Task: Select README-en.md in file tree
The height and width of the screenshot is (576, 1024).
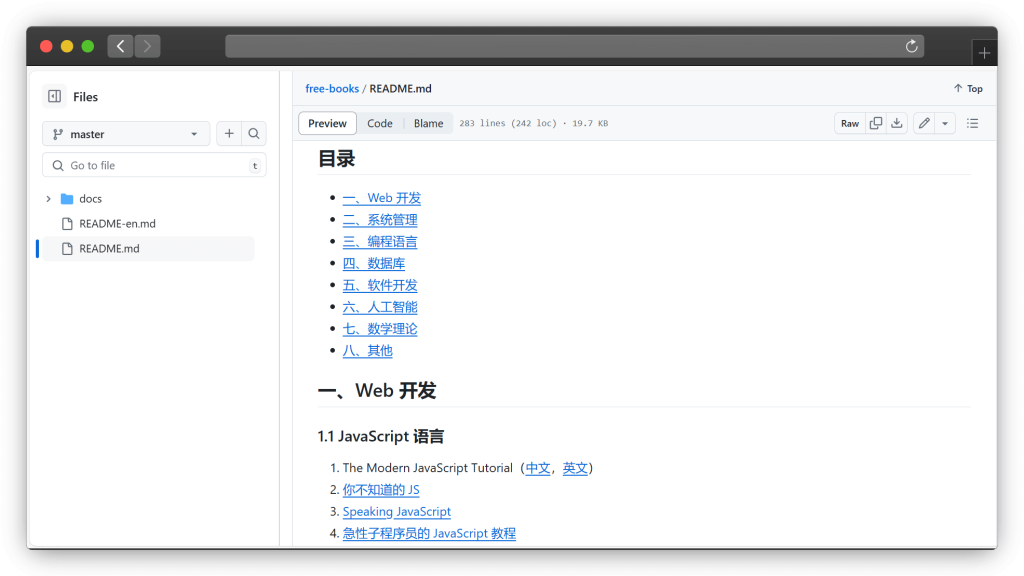Action: (x=117, y=224)
